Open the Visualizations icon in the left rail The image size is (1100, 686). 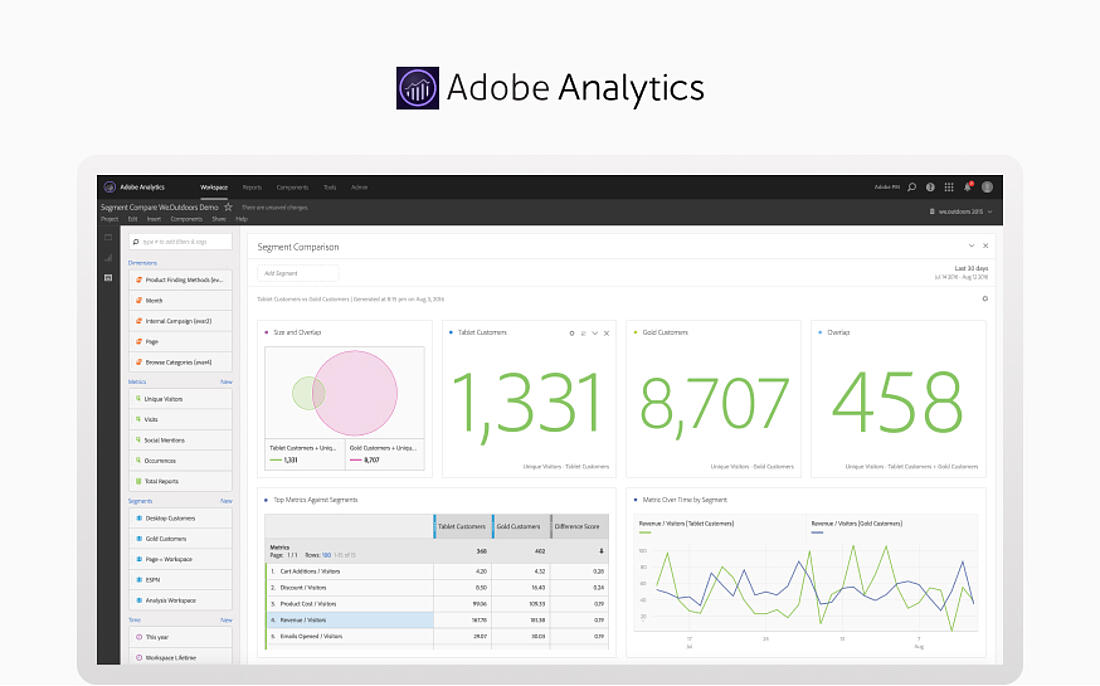pyautogui.click(x=108, y=257)
